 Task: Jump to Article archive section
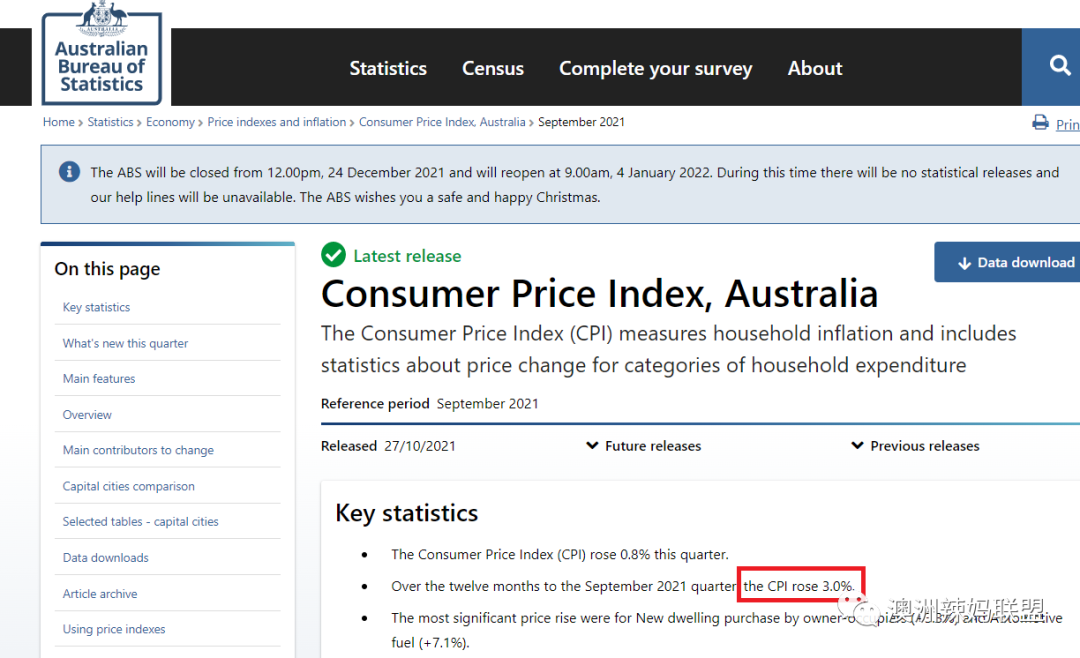(x=100, y=593)
